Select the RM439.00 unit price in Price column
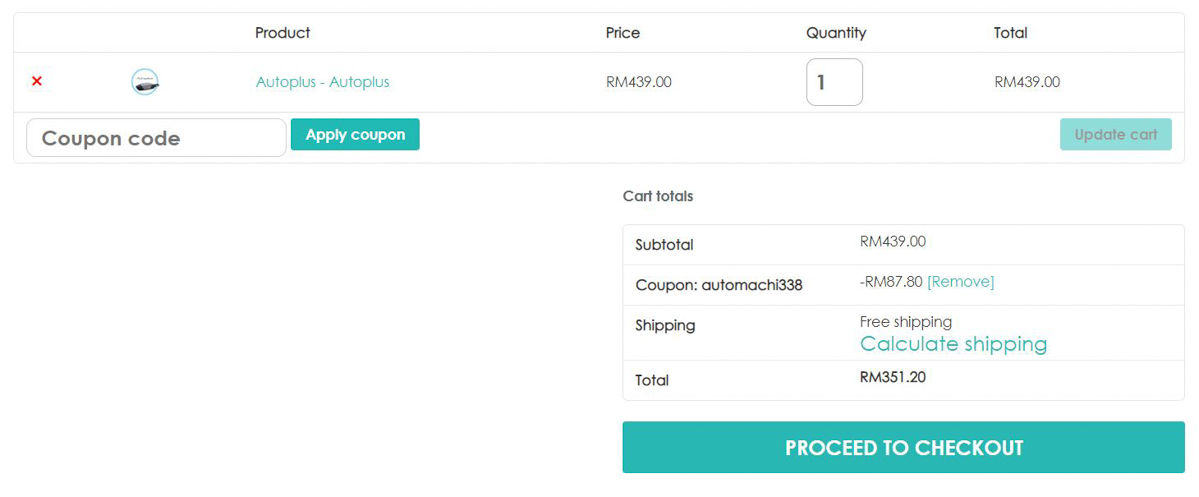The width and height of the screenshot is (1199, 497). pos(638,82)
